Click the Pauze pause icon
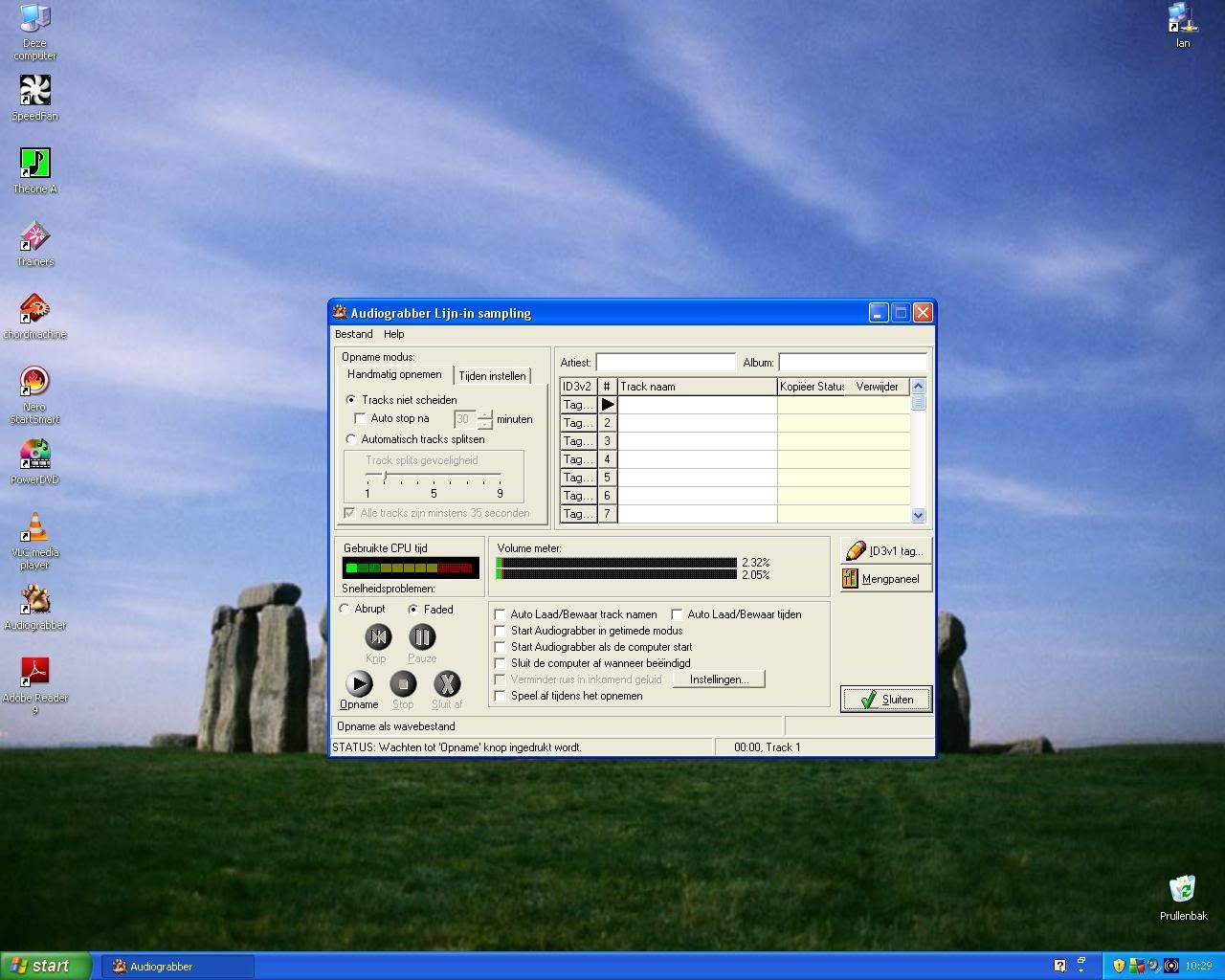Image resolution: width=1225 pixels, height=980 pixels. coord(422,637)
